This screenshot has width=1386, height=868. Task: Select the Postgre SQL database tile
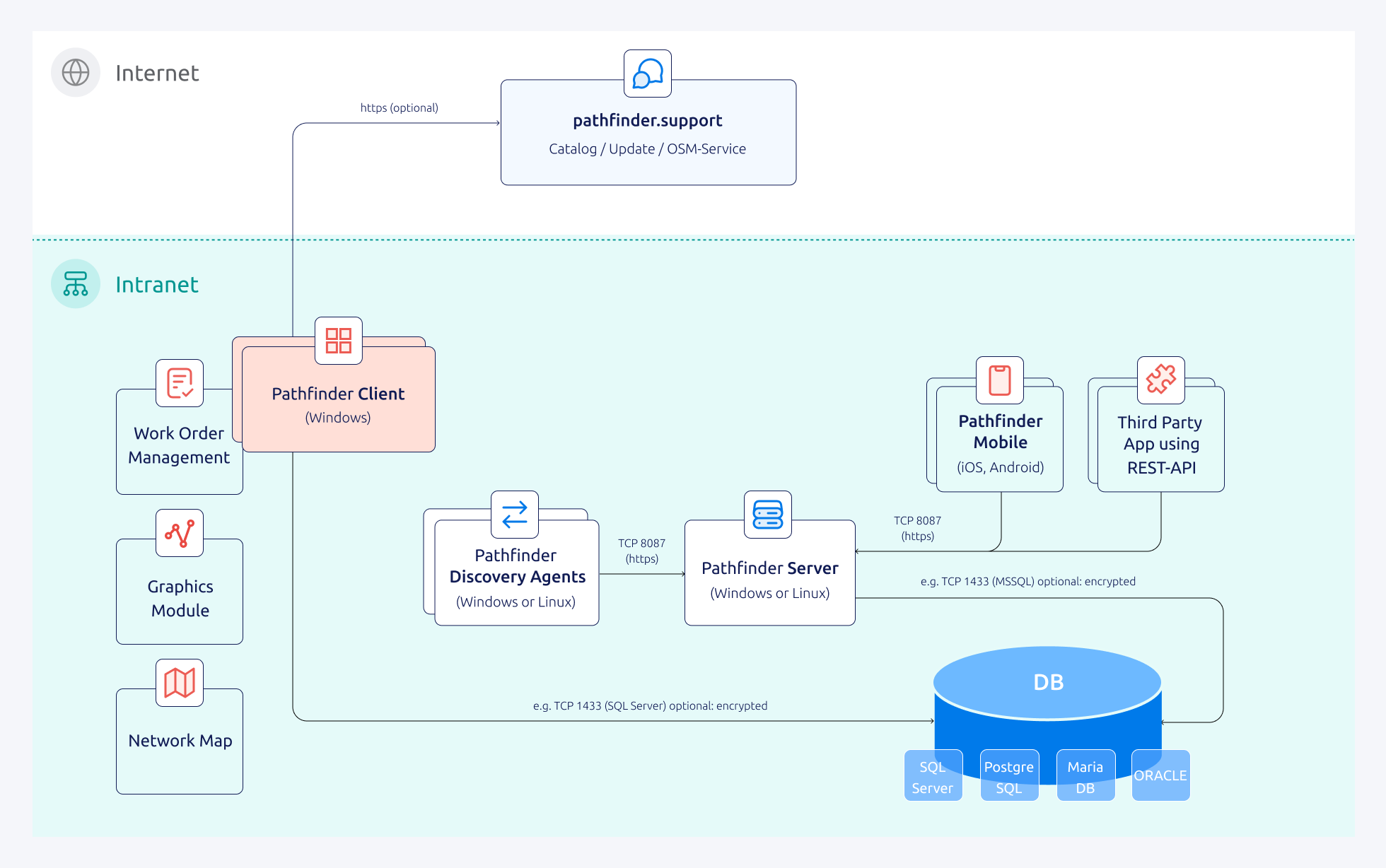[x=1009, y=776]
